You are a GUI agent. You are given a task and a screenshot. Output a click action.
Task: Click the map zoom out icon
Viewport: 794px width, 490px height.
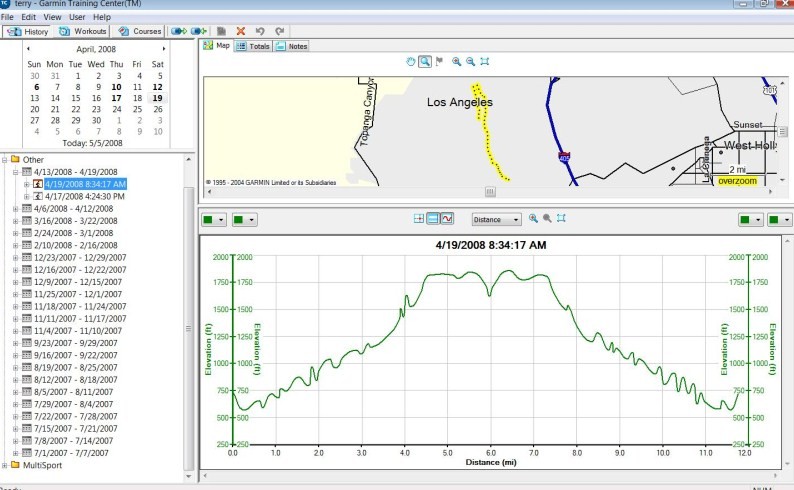coord(470,62)
